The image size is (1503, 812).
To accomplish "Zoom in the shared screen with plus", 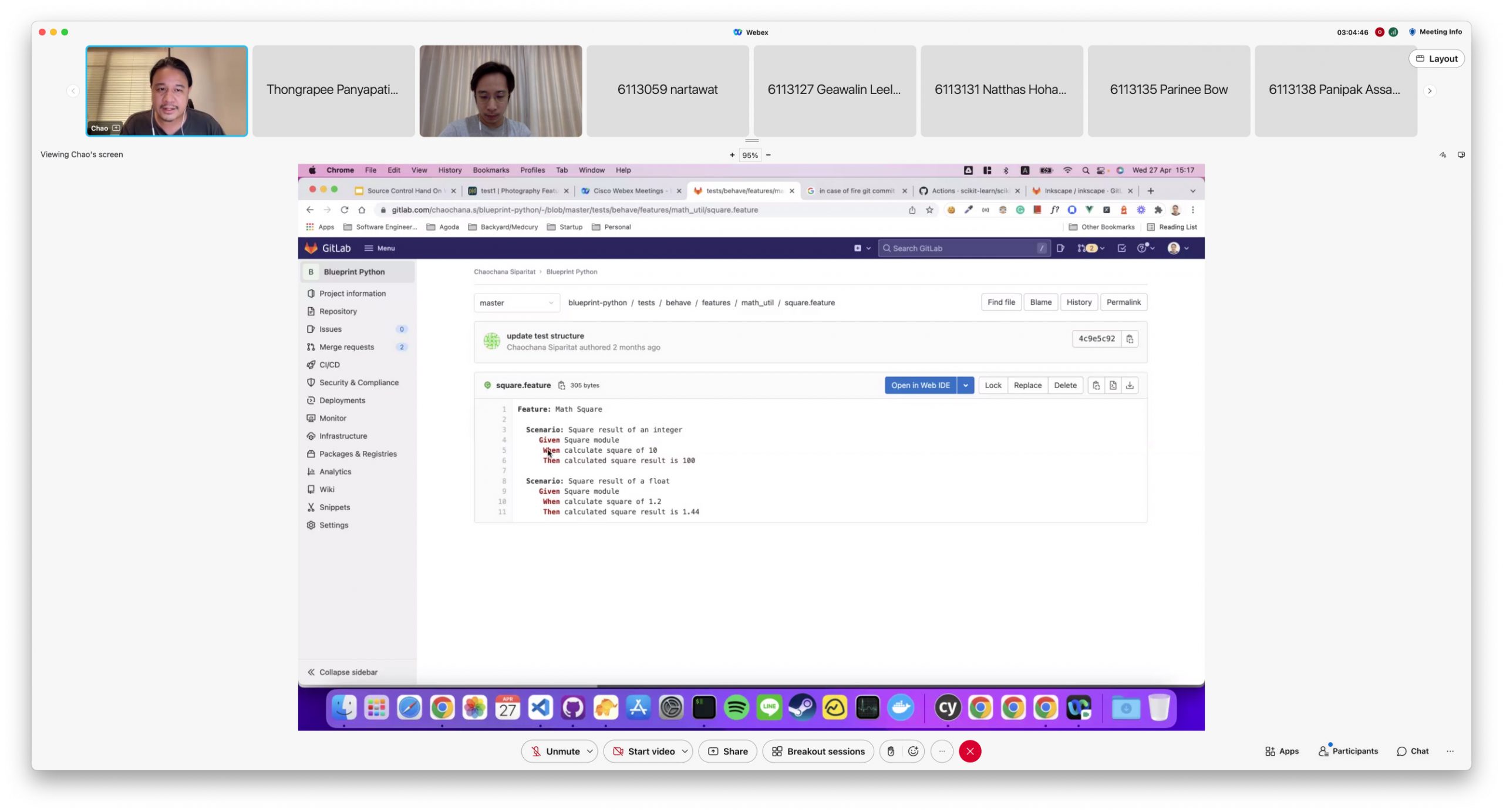I will tap(732, 155).
